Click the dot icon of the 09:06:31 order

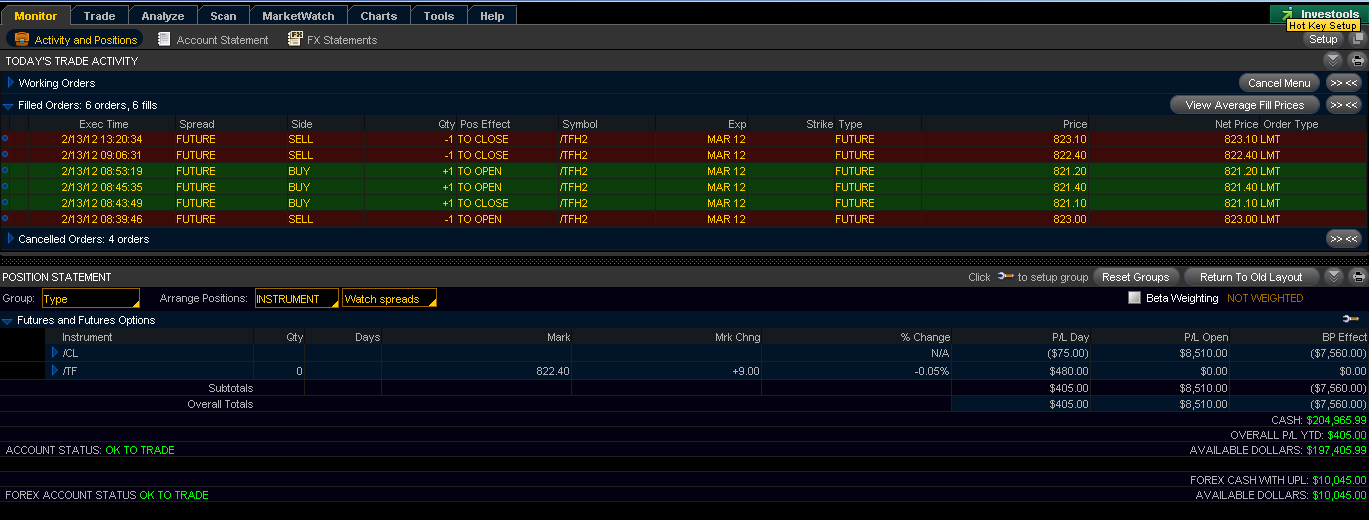click(5, 155)
